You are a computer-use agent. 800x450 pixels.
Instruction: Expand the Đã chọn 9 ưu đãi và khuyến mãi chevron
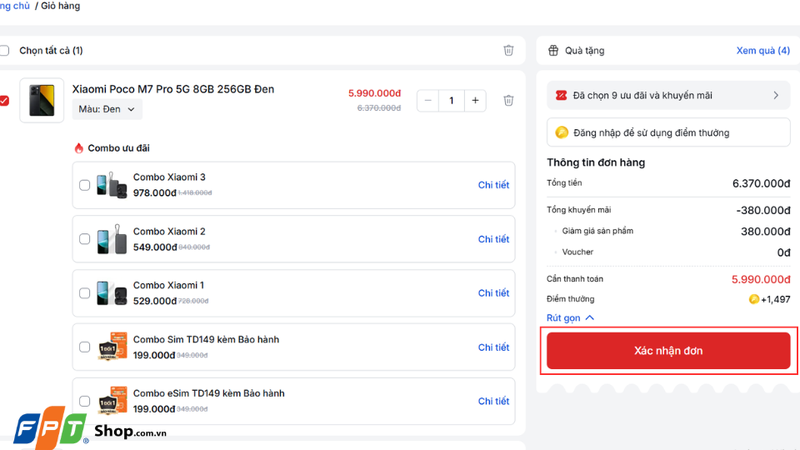pos(776,95)
